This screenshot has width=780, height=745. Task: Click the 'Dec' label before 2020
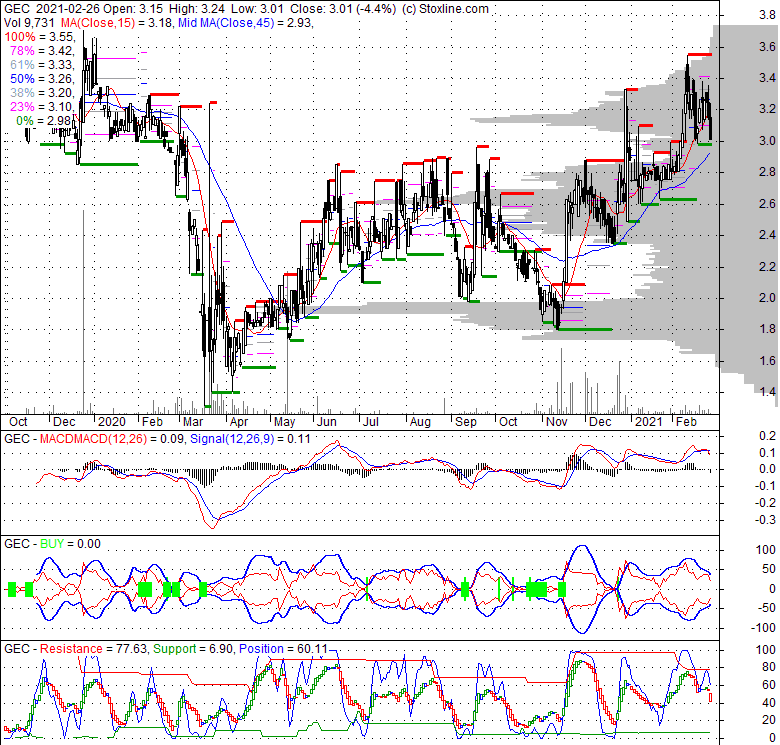click(64, 422)
